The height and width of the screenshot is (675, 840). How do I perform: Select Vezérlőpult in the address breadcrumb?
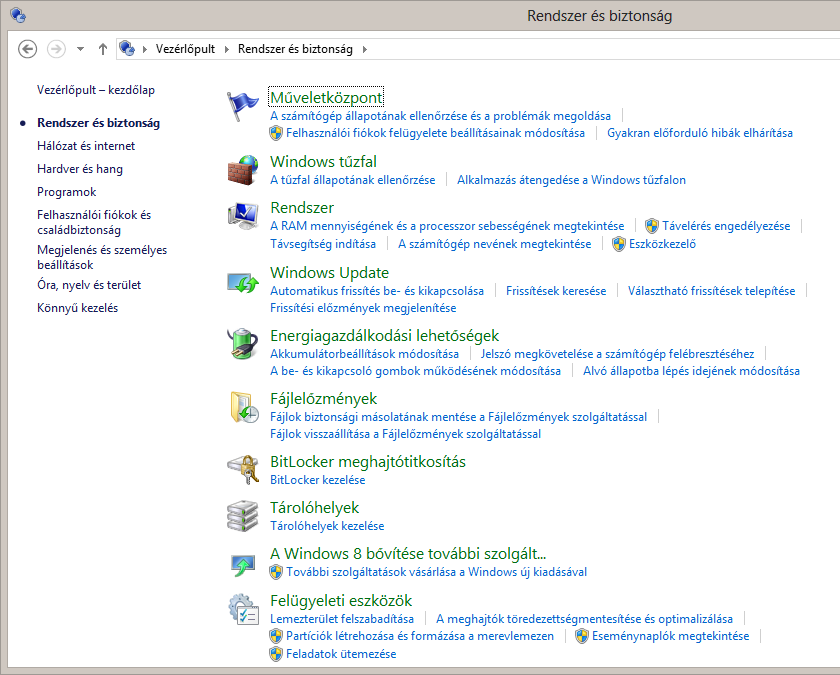[185, 49]
